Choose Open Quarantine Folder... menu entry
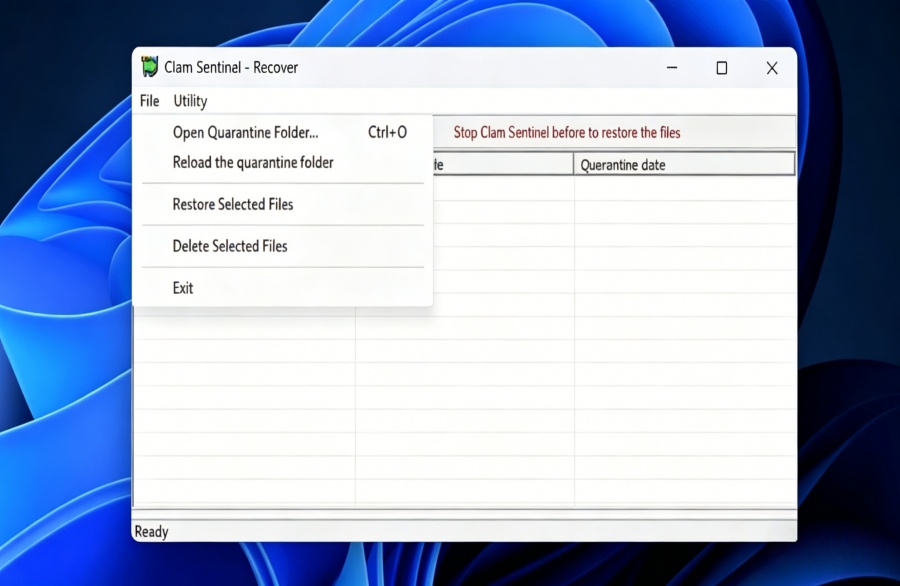This screenshot has width=900, height=586. tap(282, 133)
